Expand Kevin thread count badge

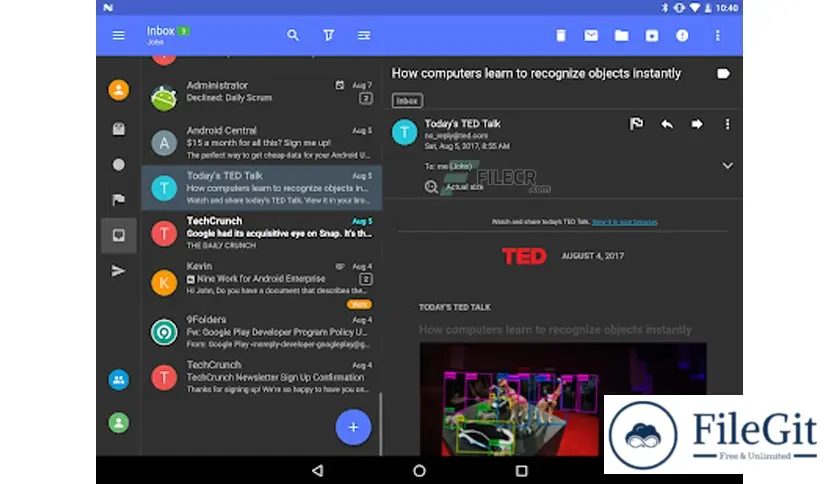(x=365, y=279)
